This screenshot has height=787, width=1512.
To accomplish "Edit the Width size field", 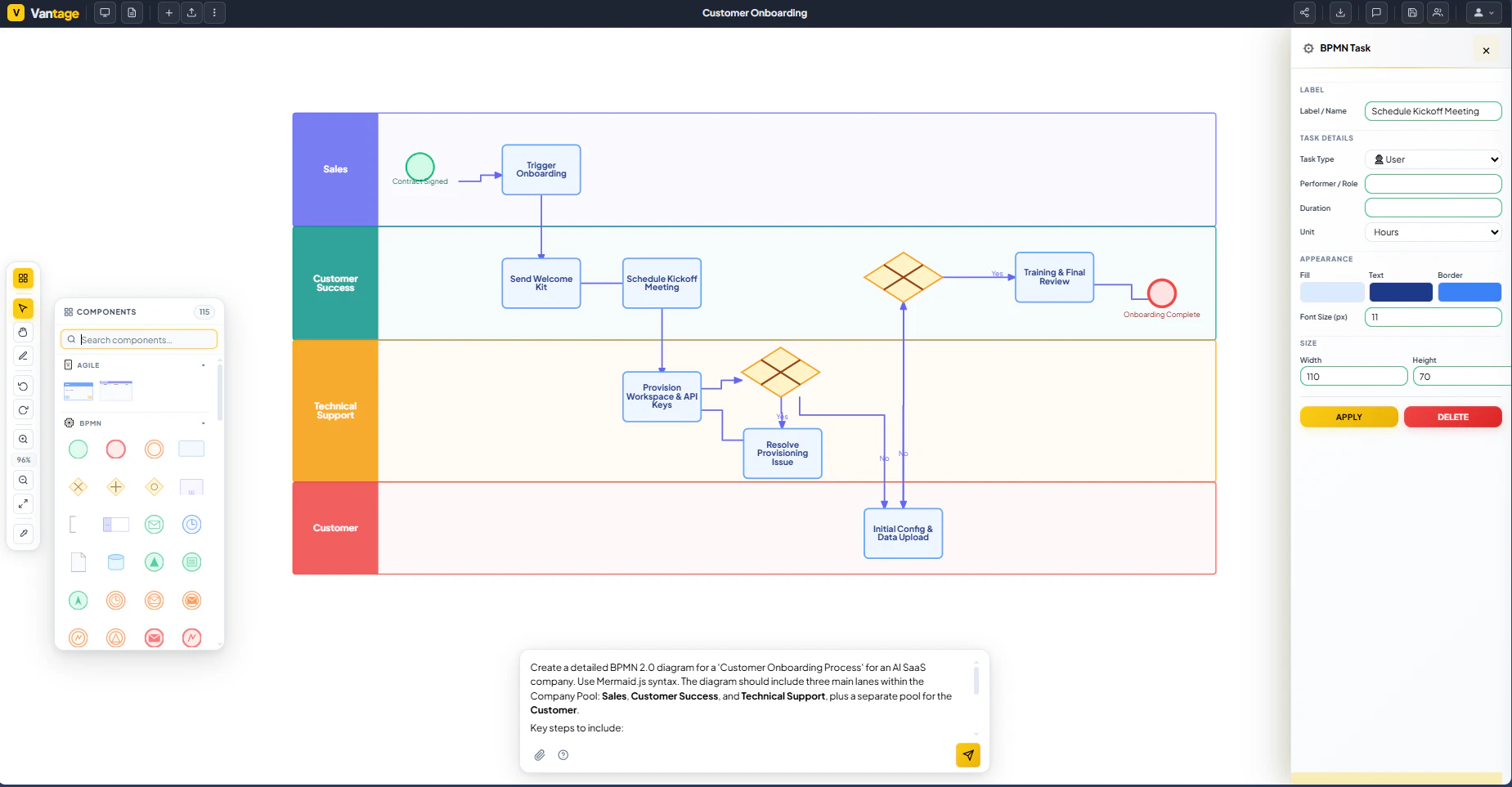I will 1353,377.
